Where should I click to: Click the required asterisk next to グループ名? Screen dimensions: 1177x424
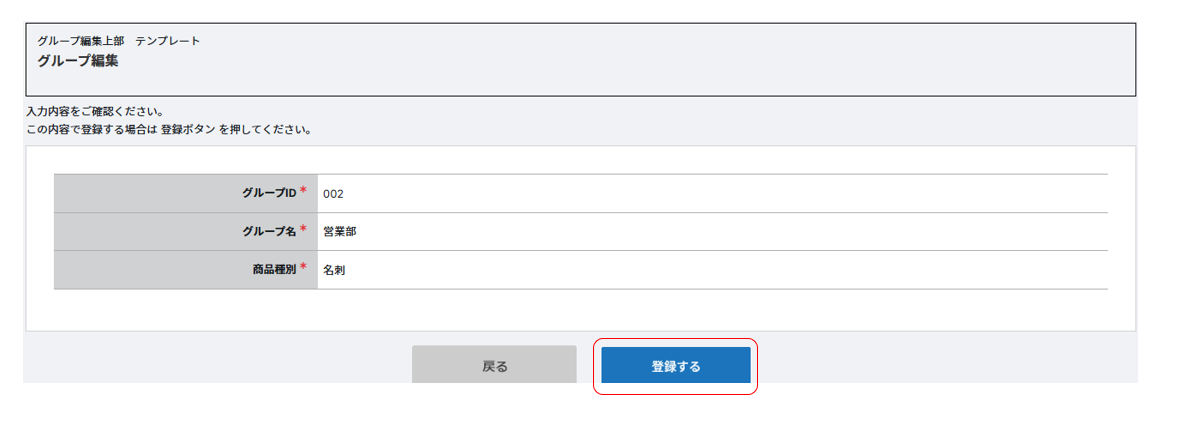point(303,230)
